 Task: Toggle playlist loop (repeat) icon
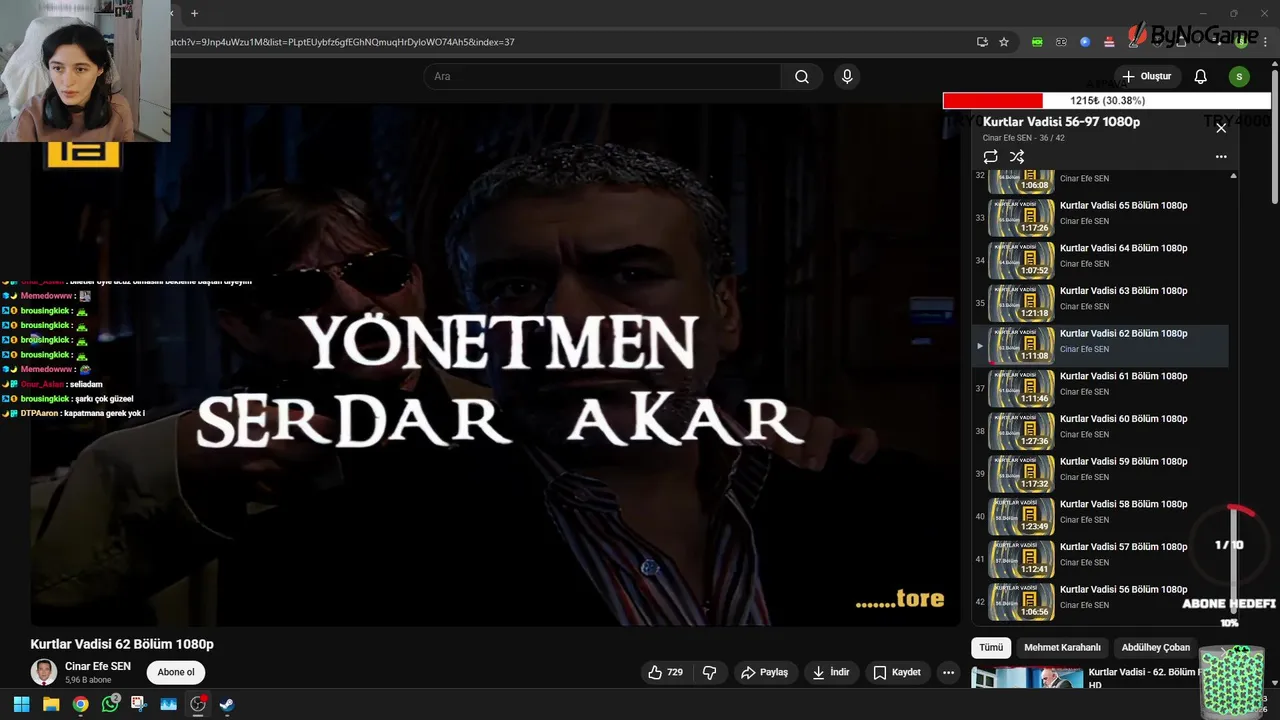pos(990,157)
